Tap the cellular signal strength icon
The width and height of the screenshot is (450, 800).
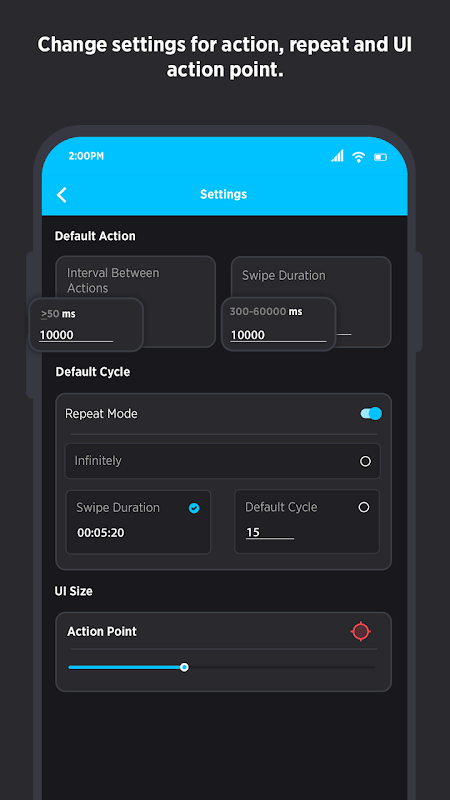[337, 156]
